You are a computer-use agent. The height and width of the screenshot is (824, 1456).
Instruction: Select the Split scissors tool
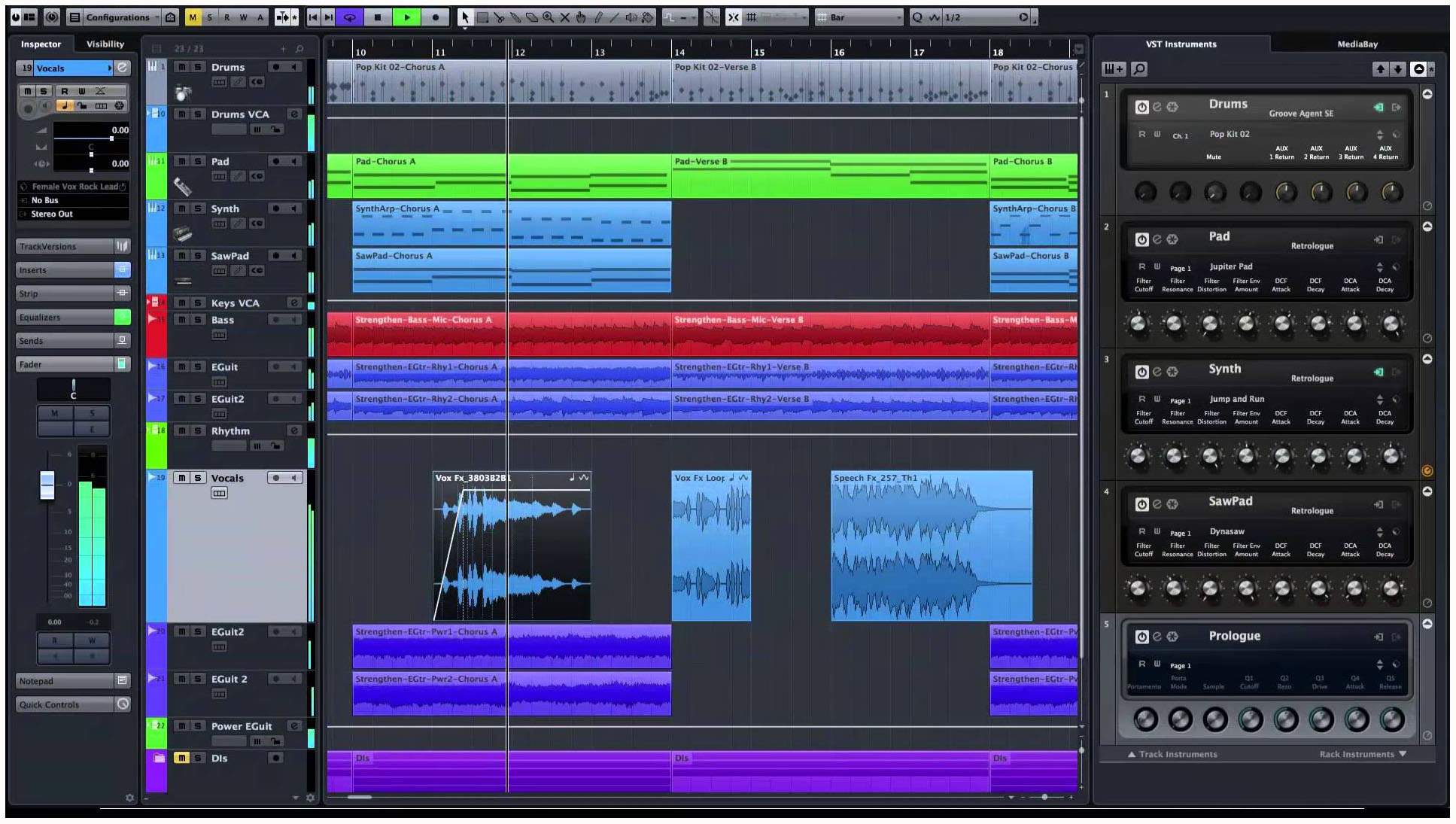coord(500,17)
